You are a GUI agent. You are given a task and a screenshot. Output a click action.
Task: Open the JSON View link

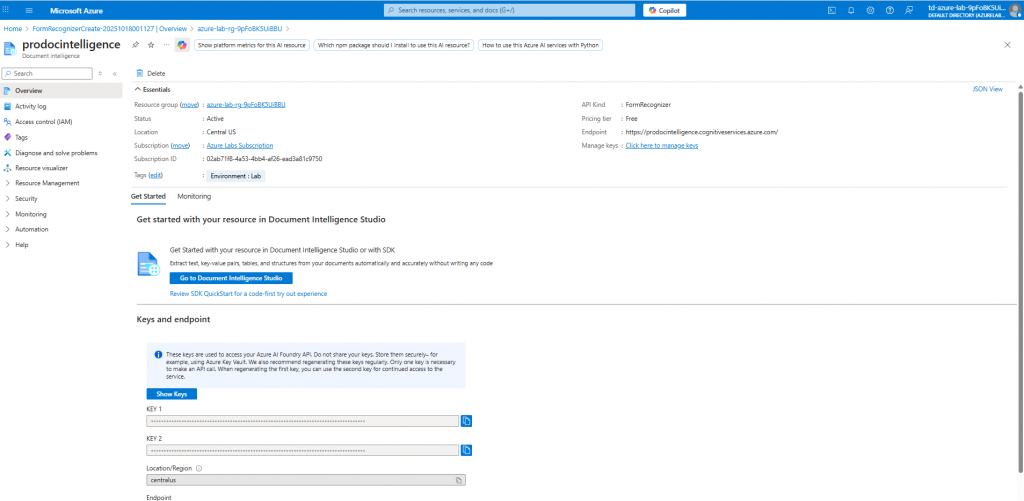(987, 89)
